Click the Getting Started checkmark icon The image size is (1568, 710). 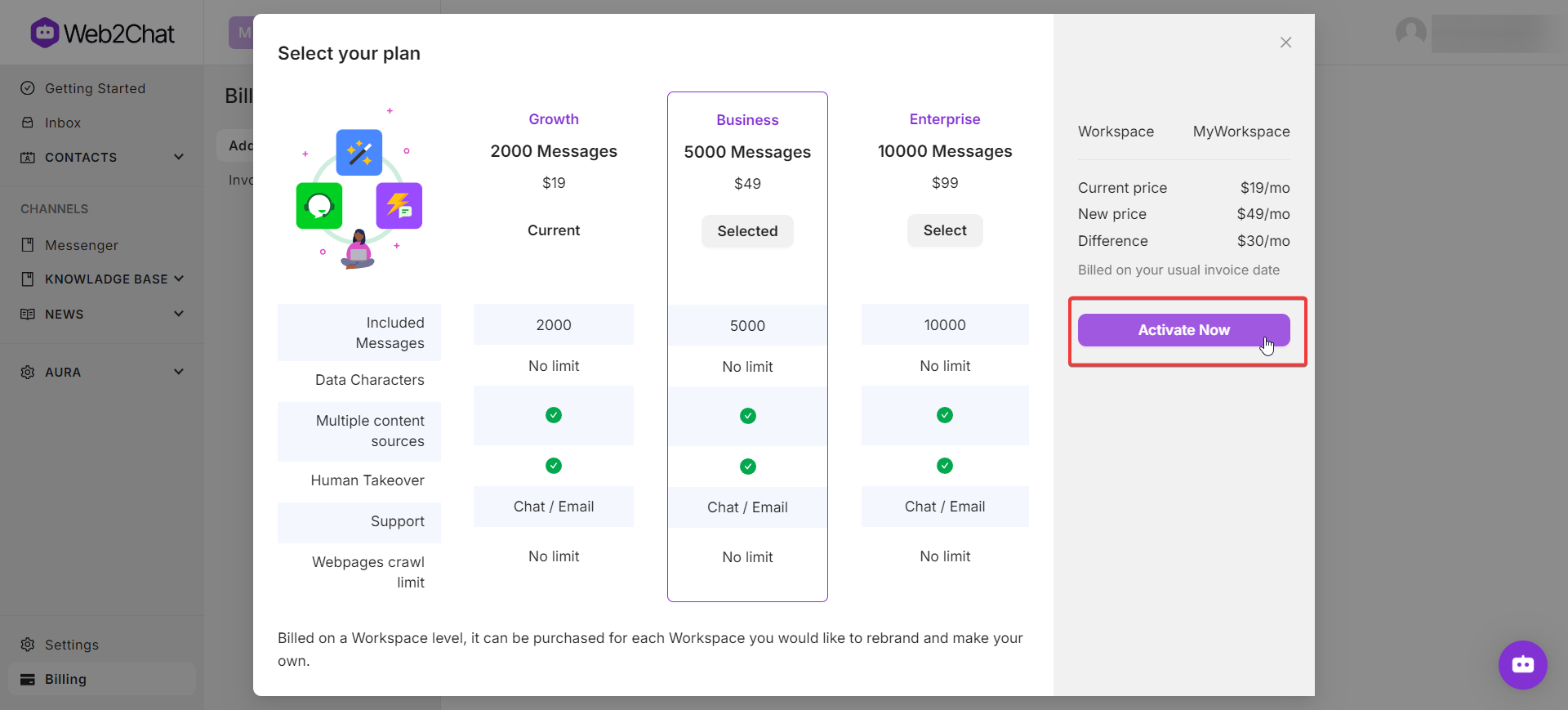click(28, 88)
